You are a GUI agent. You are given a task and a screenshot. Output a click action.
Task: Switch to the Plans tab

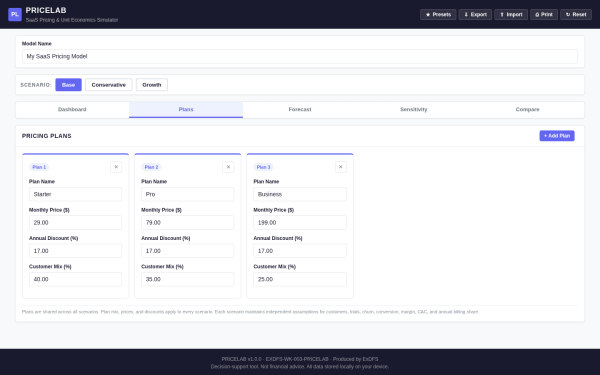pyautogui.click(x=186, y=109)
